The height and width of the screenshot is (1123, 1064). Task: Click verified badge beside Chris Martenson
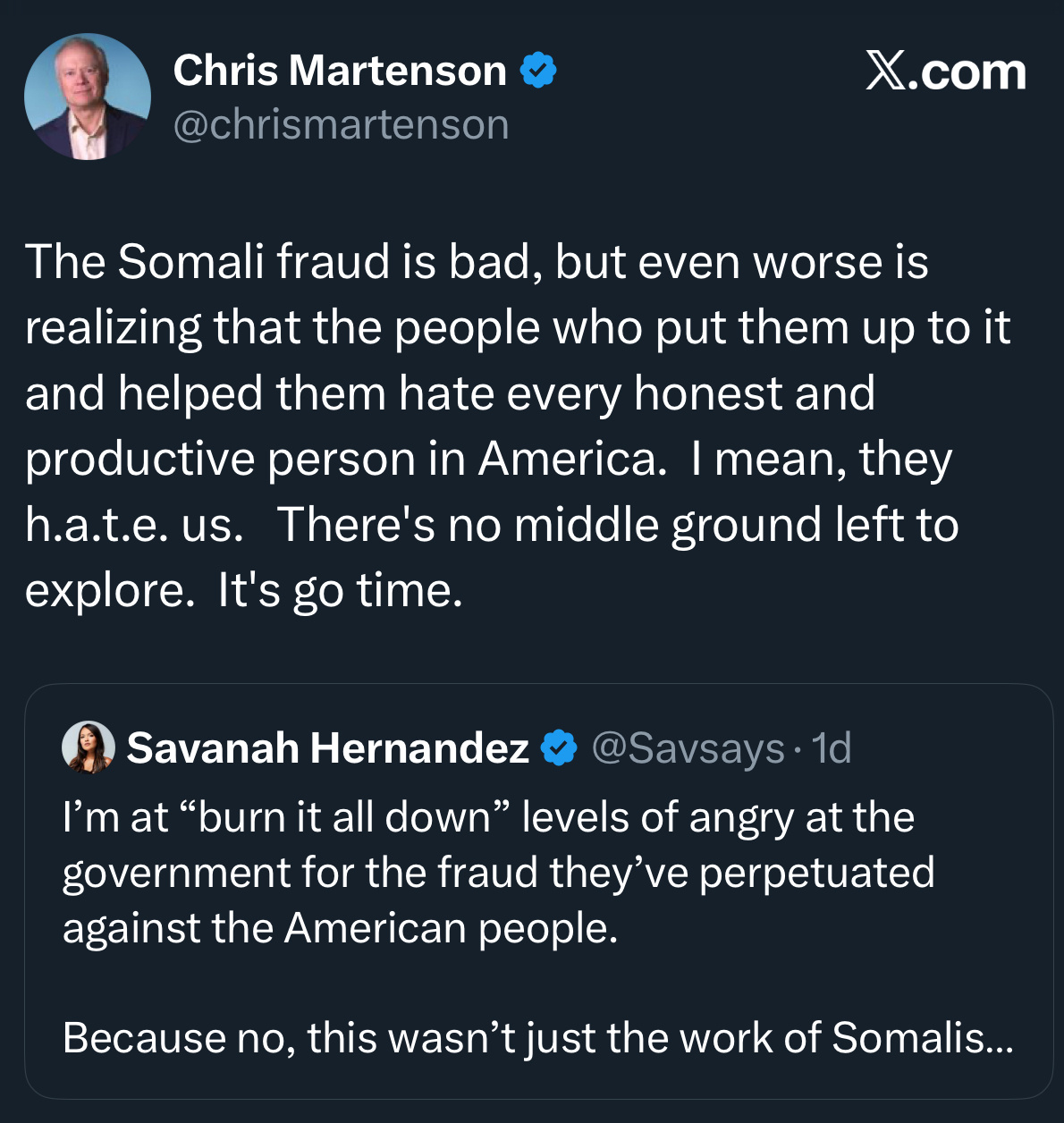pyautogui.click(x=538, y=71)
